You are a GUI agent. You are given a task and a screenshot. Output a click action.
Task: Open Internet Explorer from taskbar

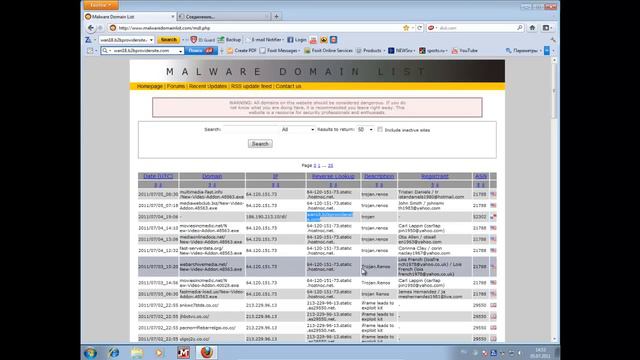[113, 353]
